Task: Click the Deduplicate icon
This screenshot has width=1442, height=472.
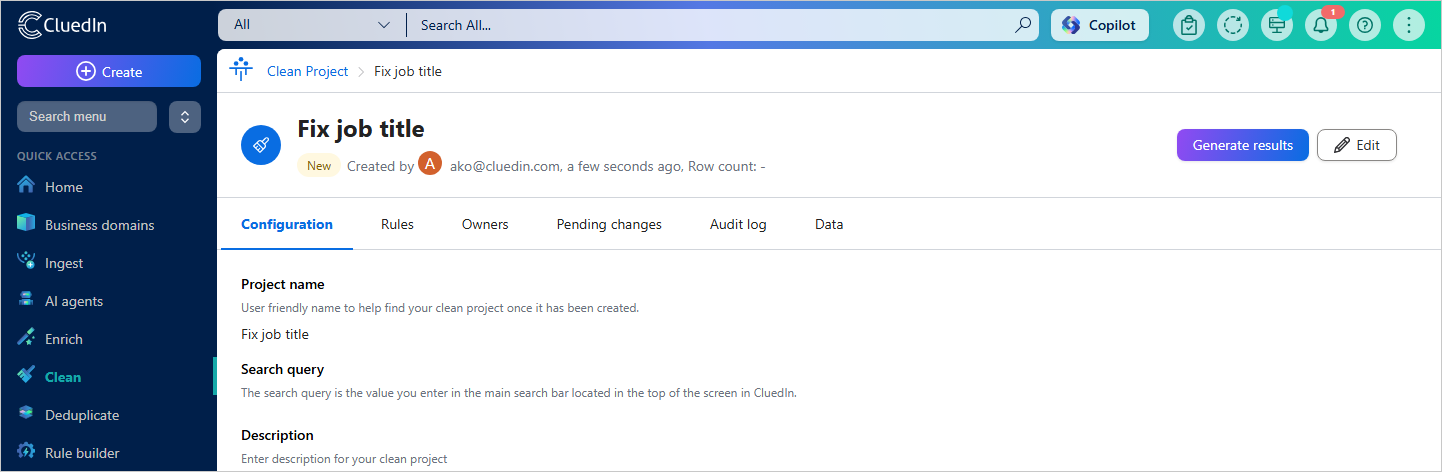Action: (27, 414)
